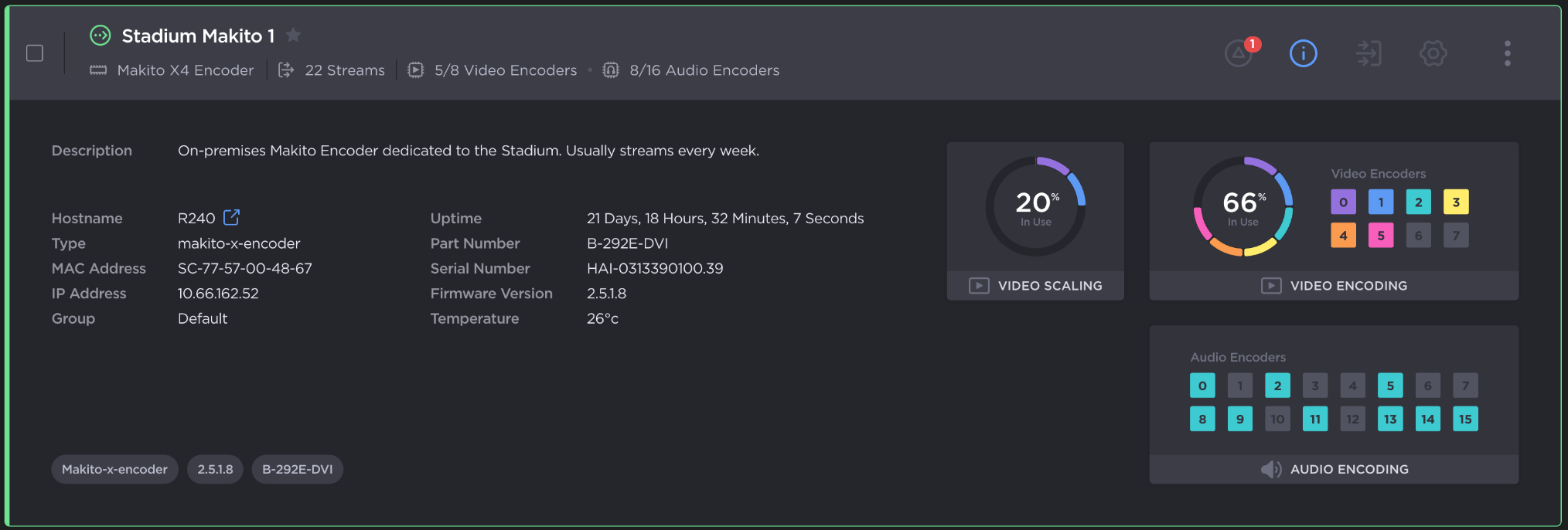The height and width of the screenshot is (530, 1568).
Task: Click the Makito-x-encoder tag chip
Action: (x=114, y=469)
